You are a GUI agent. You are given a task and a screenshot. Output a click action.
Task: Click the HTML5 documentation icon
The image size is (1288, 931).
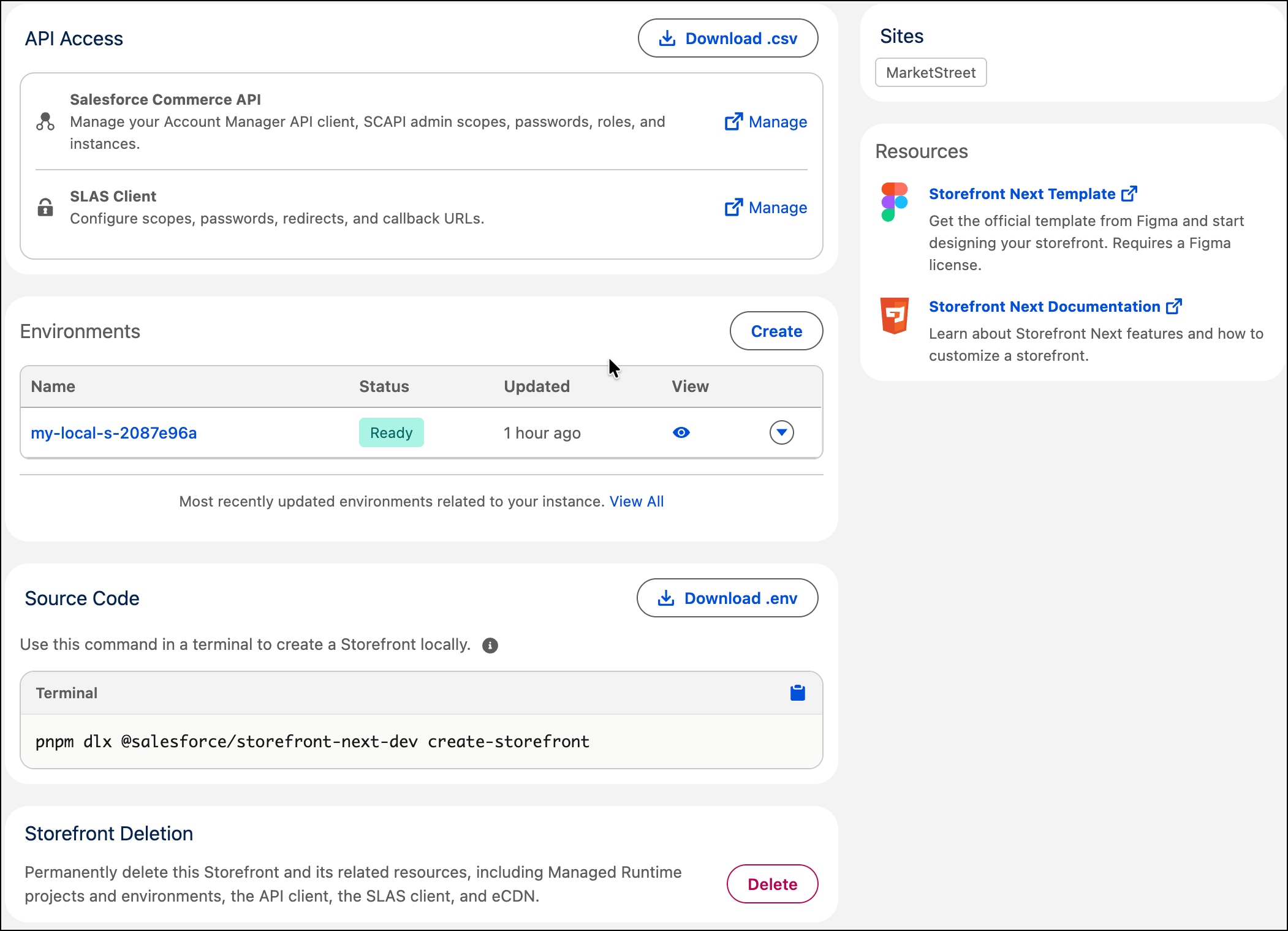pyautogui.click(x=895, y=316)
